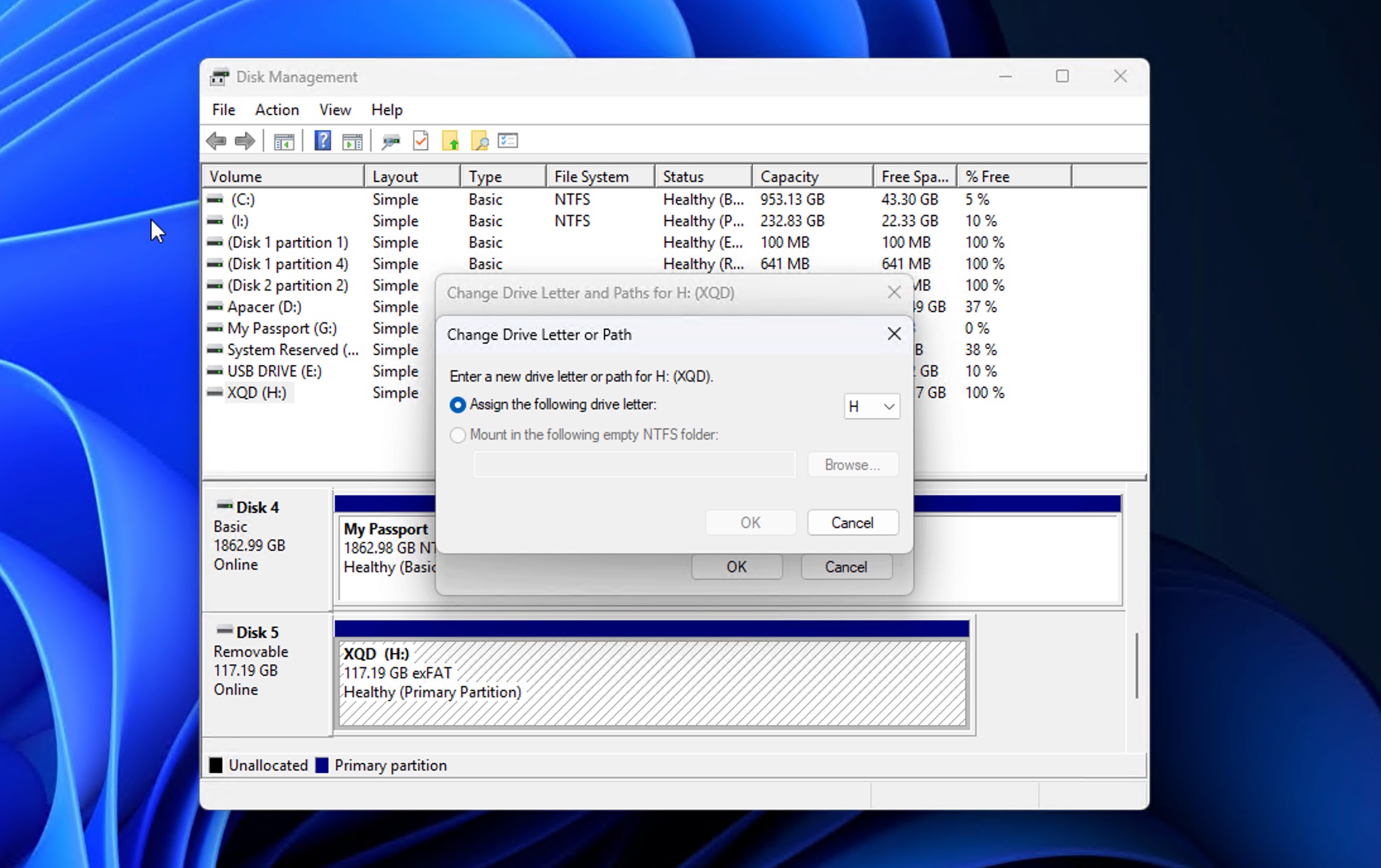Screen dimensions: 1381x868
Task: Click Cancel in Change Drive Letter or Path
Action: click(x=852, y=522)
